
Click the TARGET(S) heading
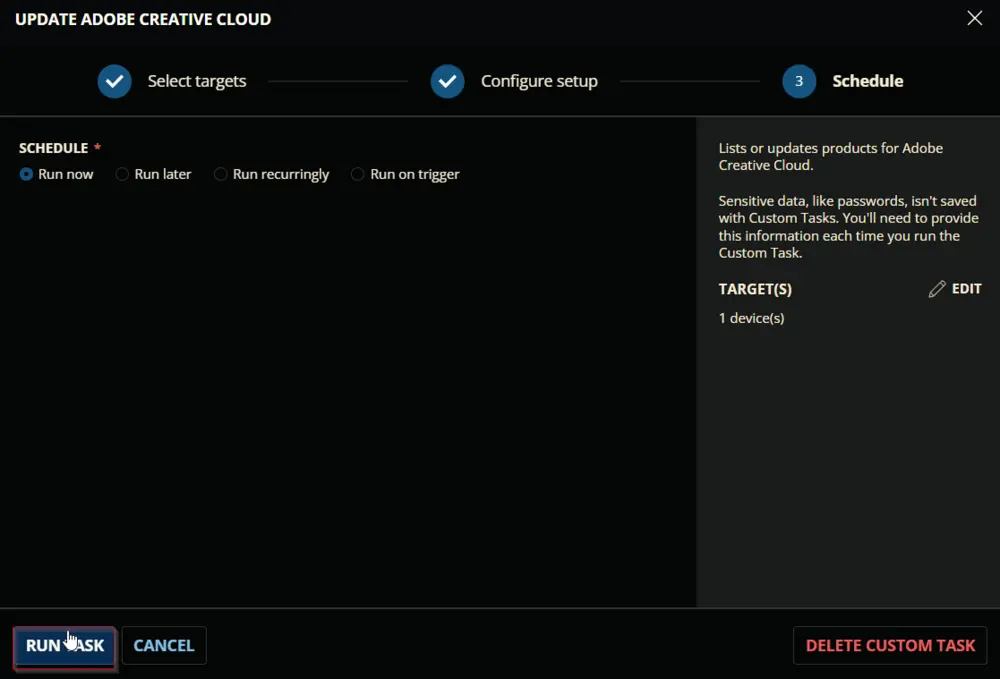(x=755, y=289)
